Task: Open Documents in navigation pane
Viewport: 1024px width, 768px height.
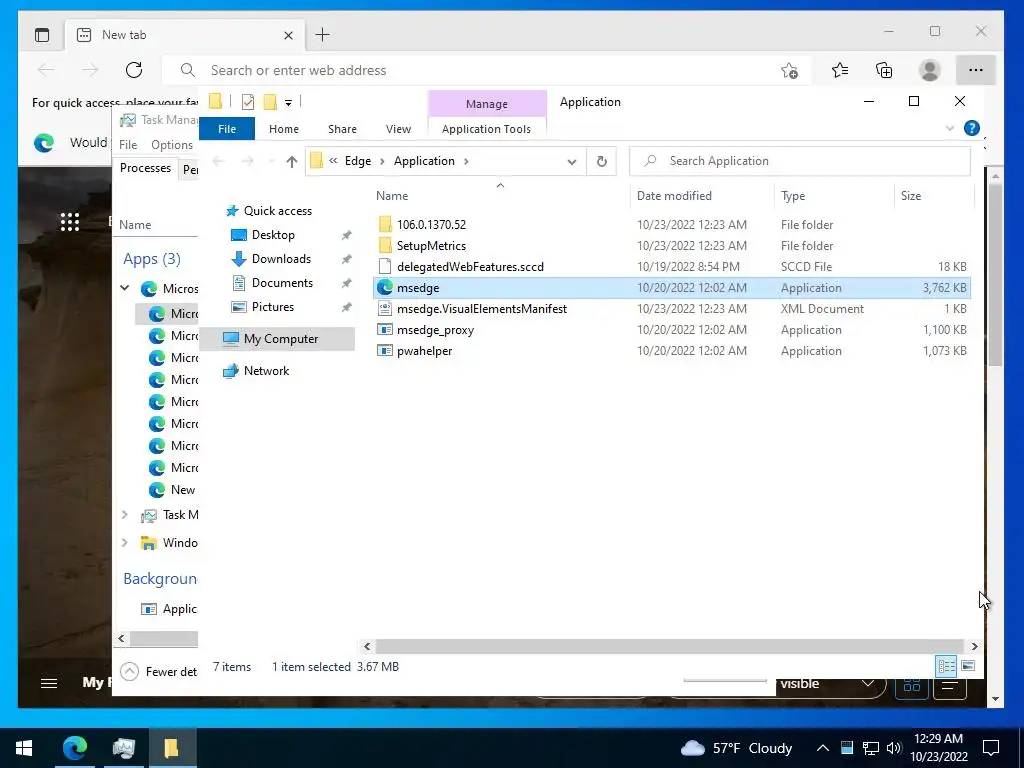Action: [282, 283]
